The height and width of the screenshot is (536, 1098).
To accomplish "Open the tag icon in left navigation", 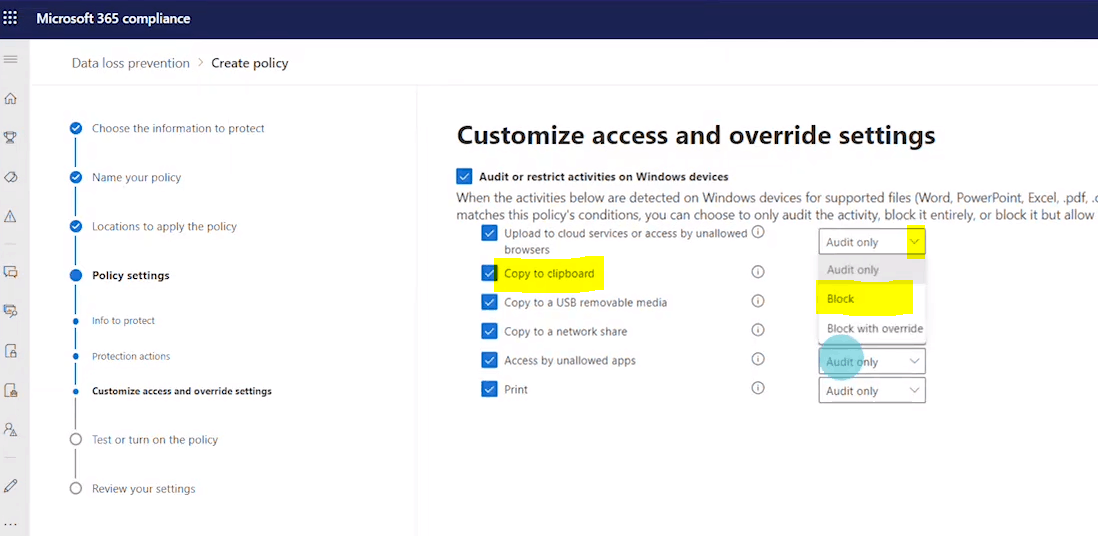I will [10, 177].
